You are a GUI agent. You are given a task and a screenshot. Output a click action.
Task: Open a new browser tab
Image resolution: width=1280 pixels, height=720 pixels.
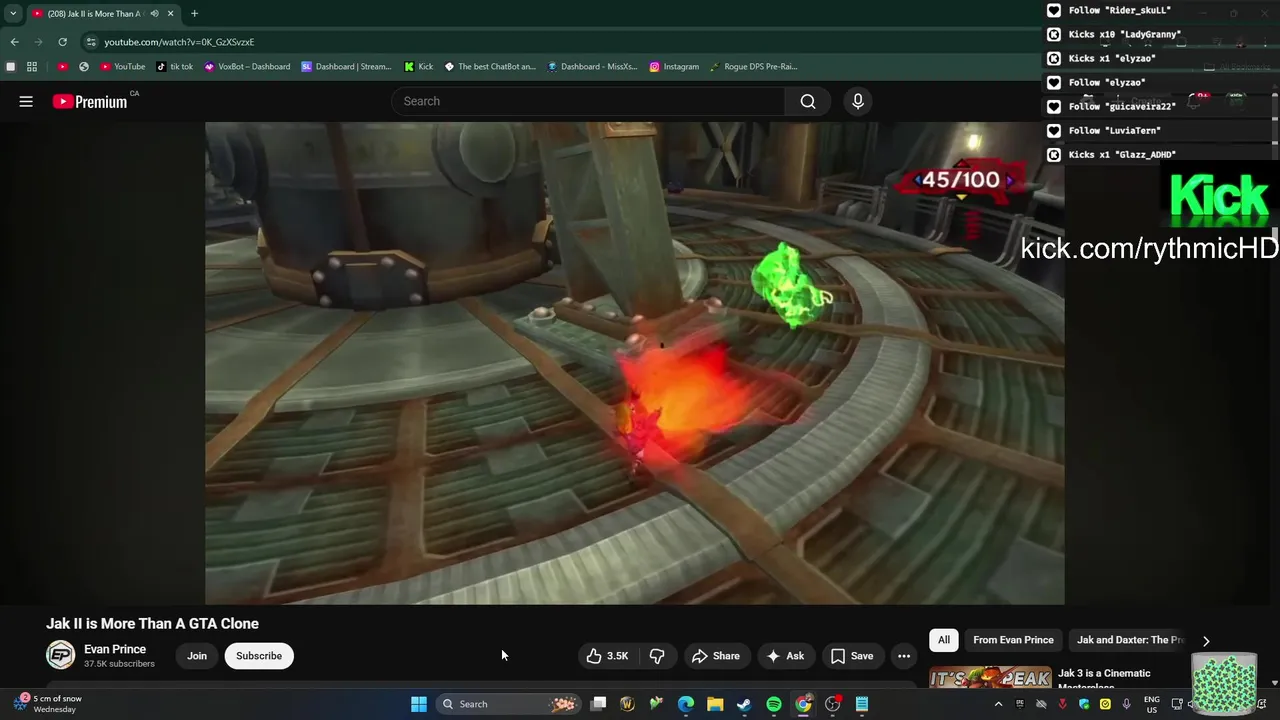click(194, 13)
